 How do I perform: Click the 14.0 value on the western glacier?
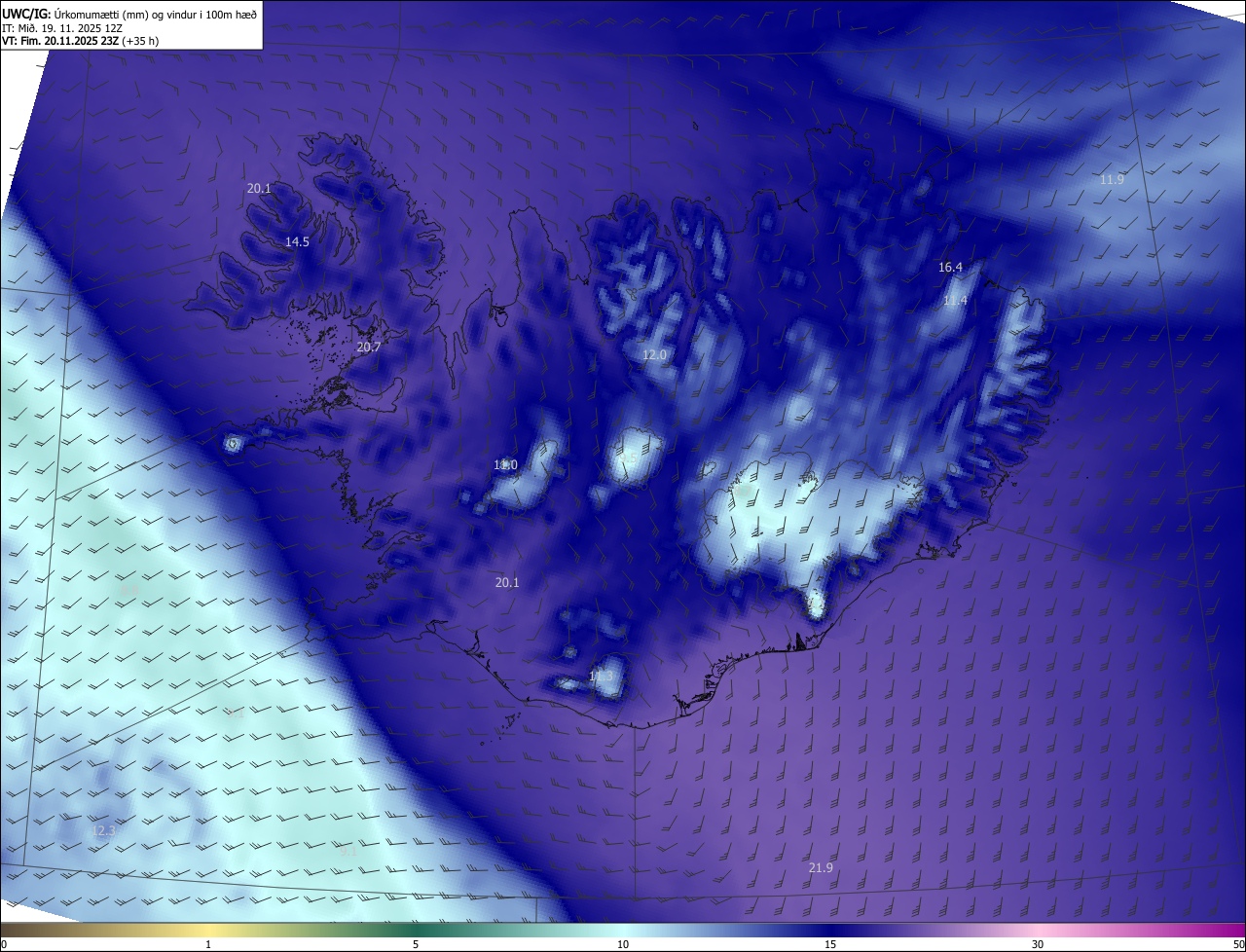click(x=505, y=465)
